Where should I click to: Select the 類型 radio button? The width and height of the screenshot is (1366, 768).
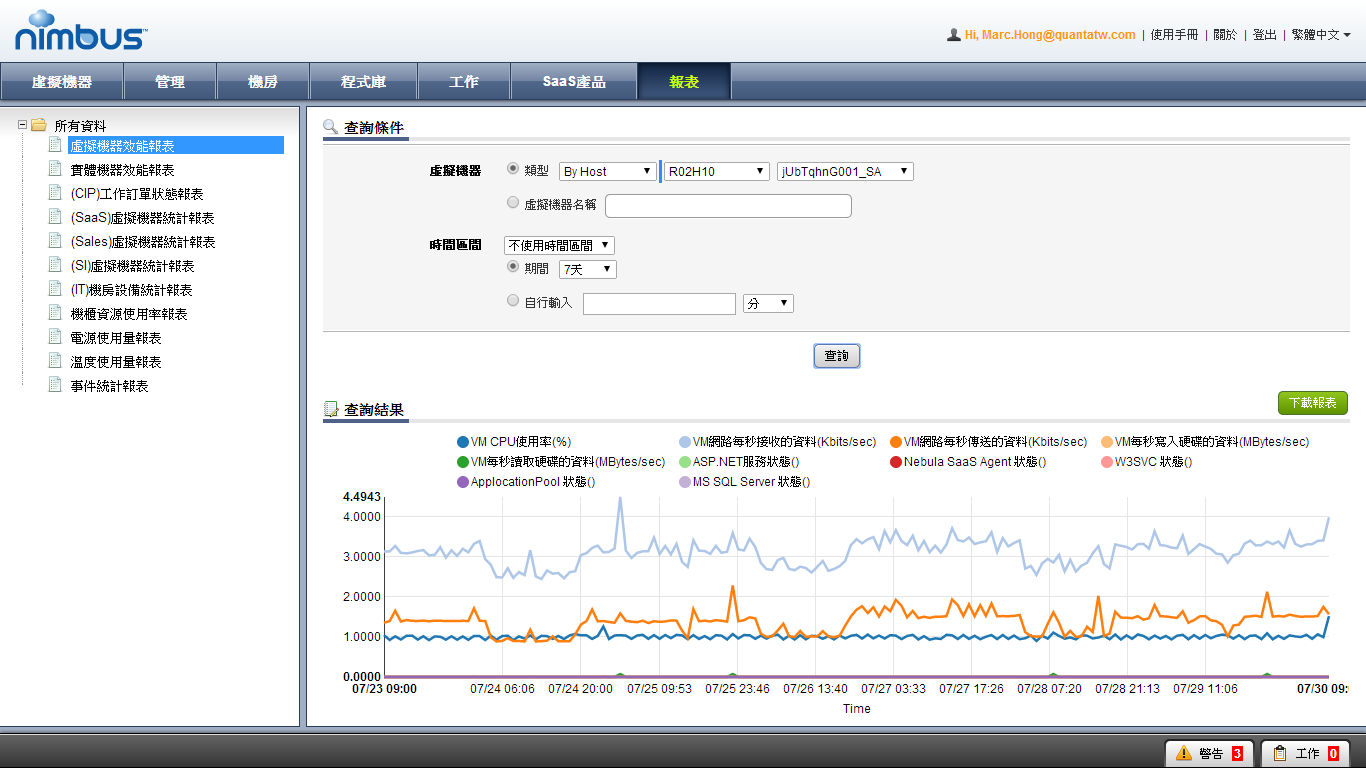coord(514,170)
